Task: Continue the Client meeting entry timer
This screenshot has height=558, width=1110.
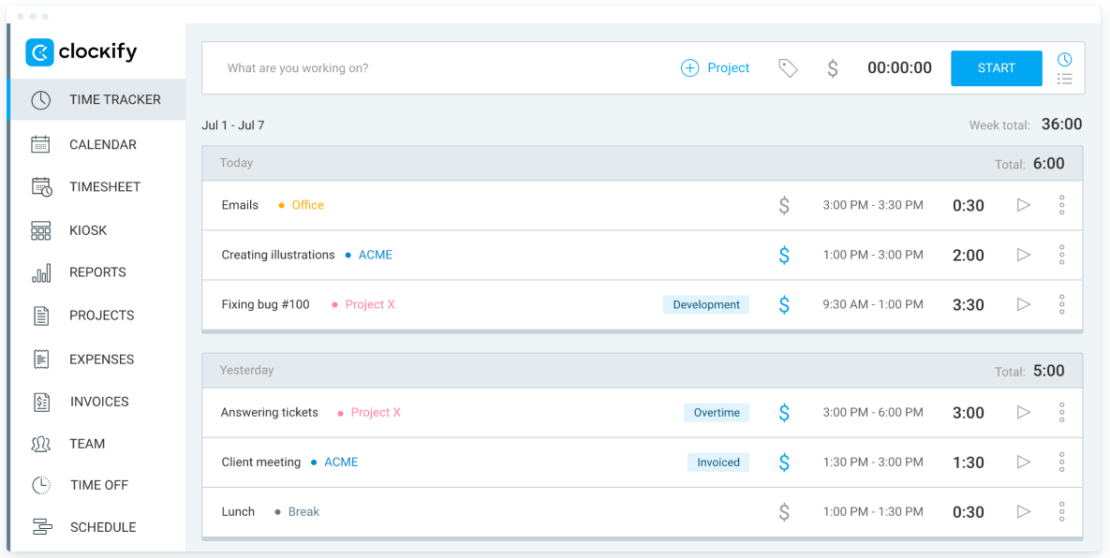Action: tap(1023, 462)
